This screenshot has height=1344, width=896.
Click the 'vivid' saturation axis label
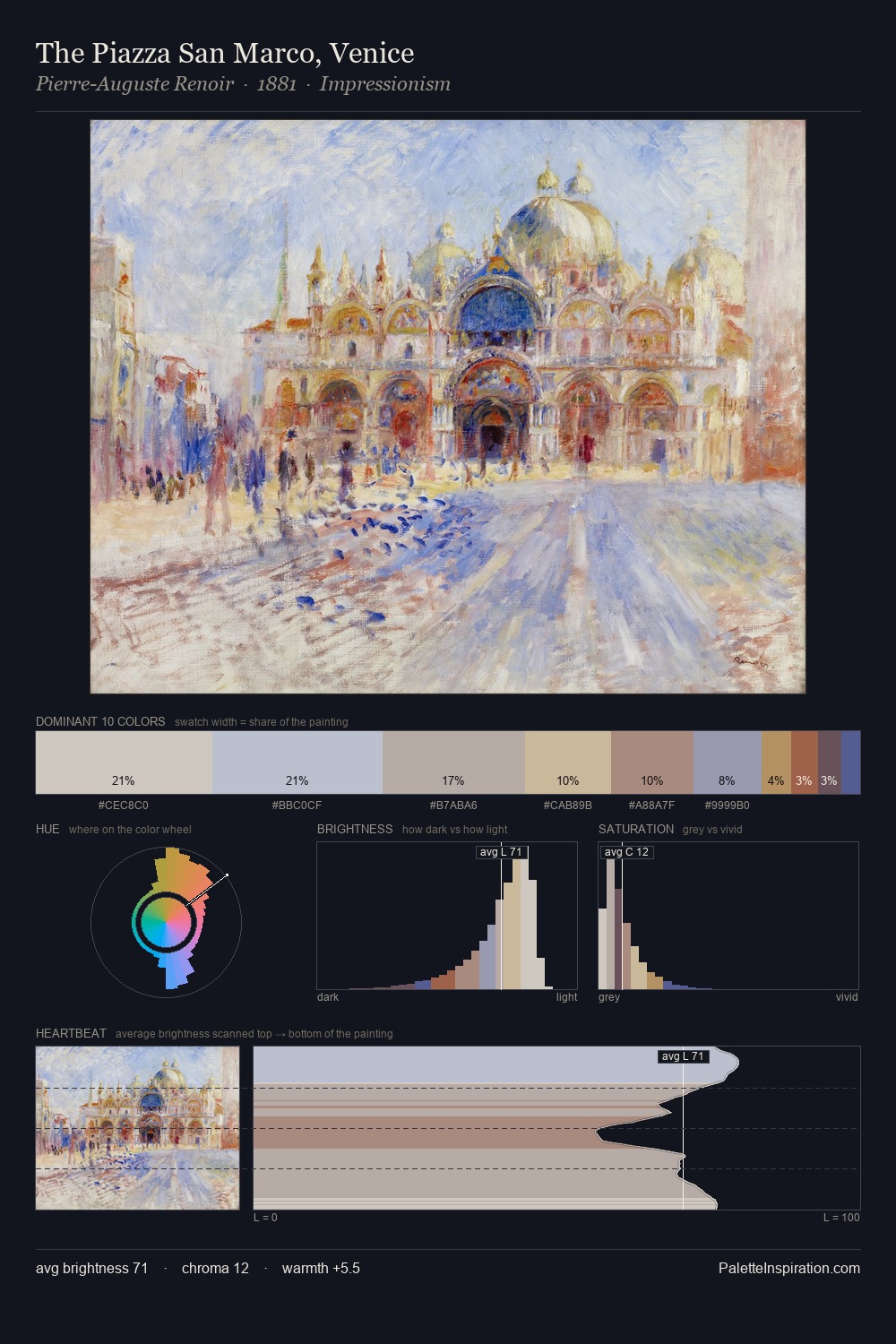847,997
